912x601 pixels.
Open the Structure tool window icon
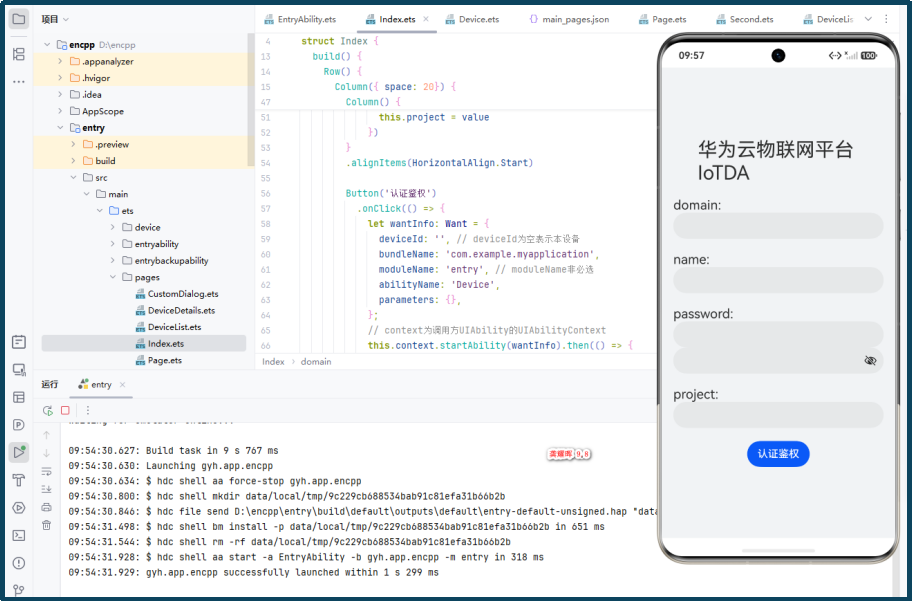point(19,54)
